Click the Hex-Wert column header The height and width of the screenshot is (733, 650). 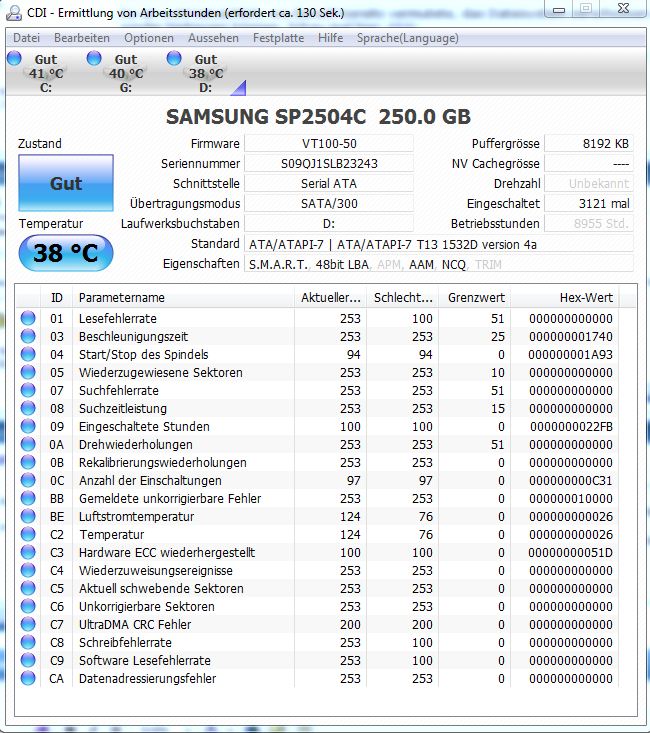[565, 298]
